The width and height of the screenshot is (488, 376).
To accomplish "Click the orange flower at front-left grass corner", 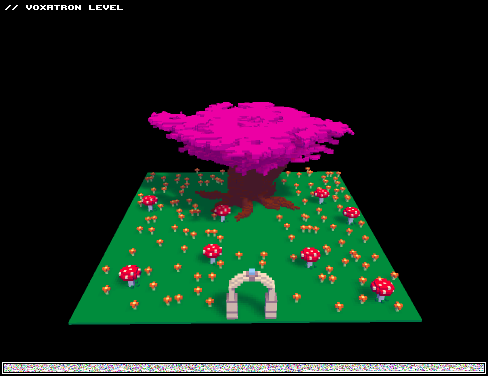I will coord(134,304).
